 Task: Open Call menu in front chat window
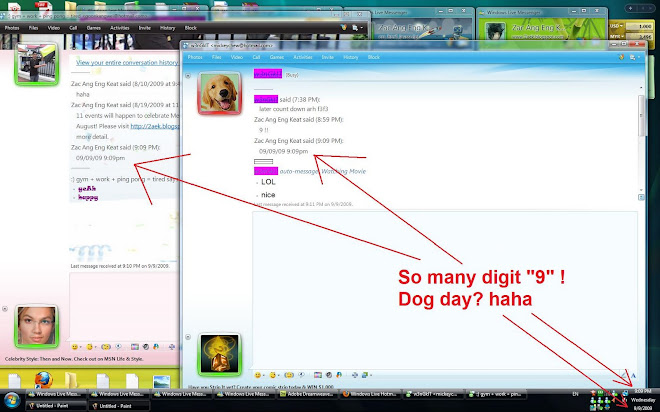[256, 57]
